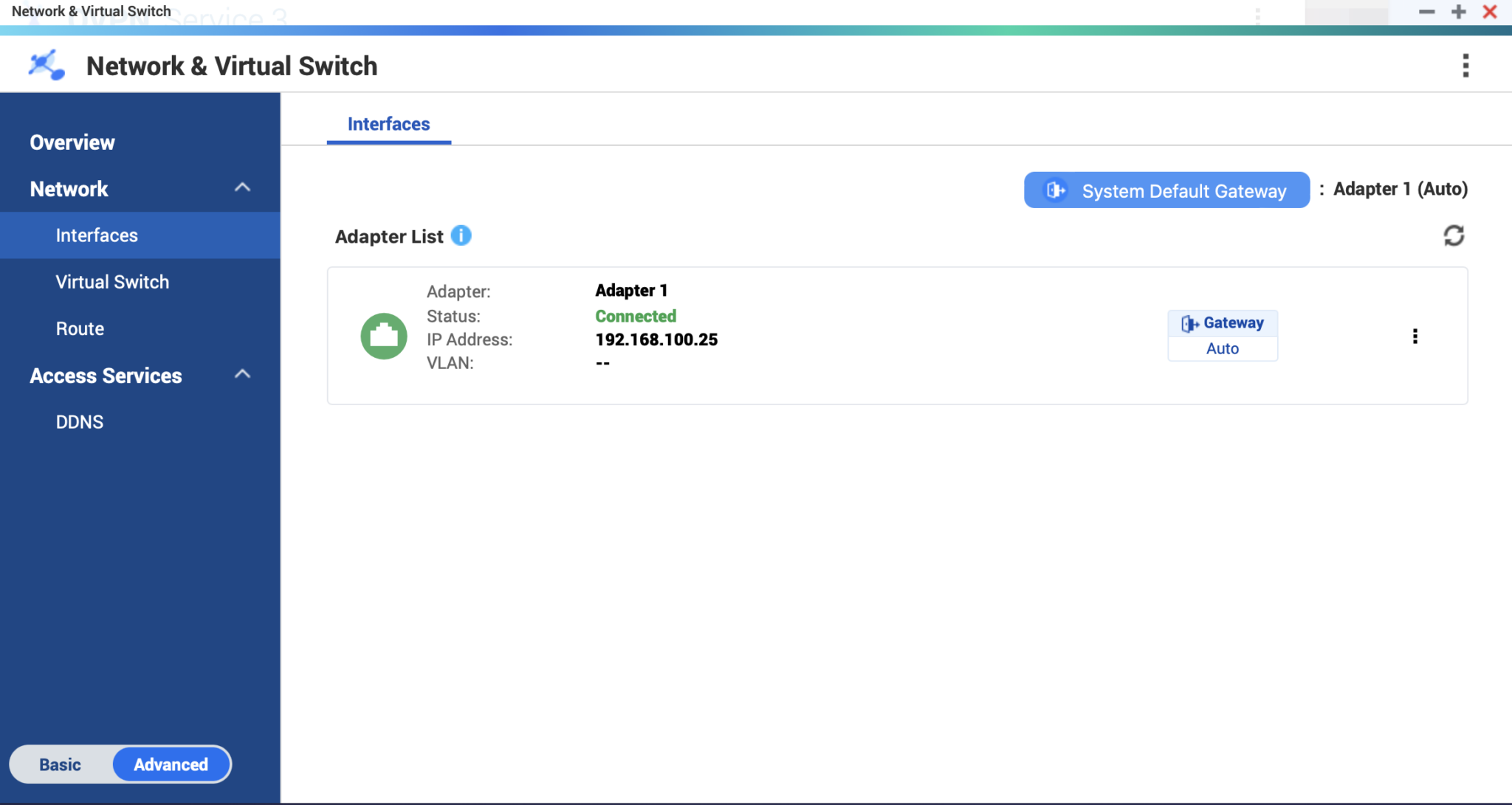Open the Network & Virtual Switch app menu

(1465, 66)
